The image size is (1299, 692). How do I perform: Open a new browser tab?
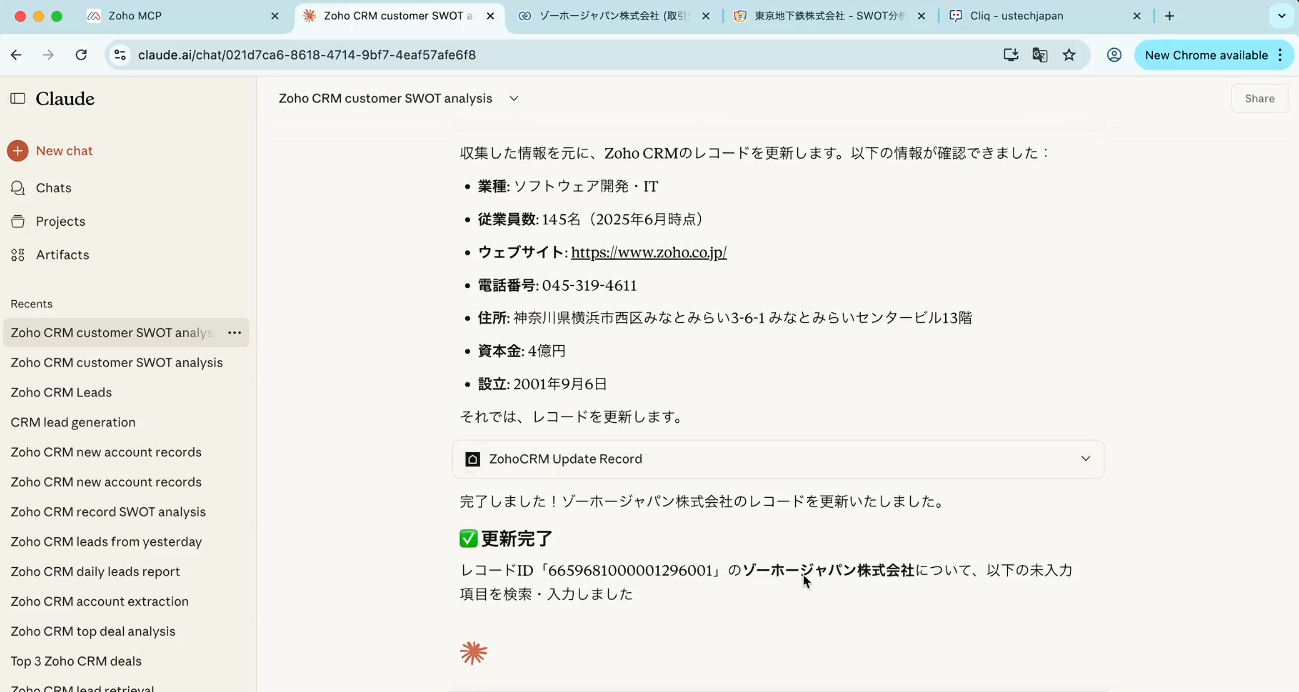coord(1169,16)
